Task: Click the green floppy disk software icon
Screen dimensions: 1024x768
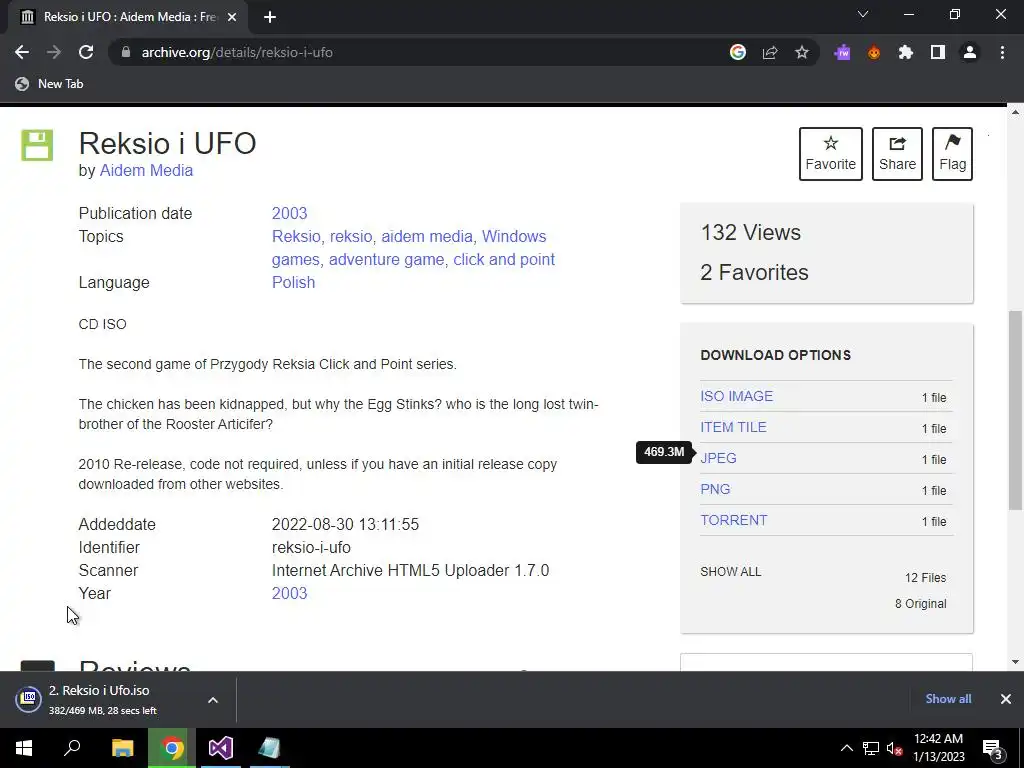Action: [37, 145]
